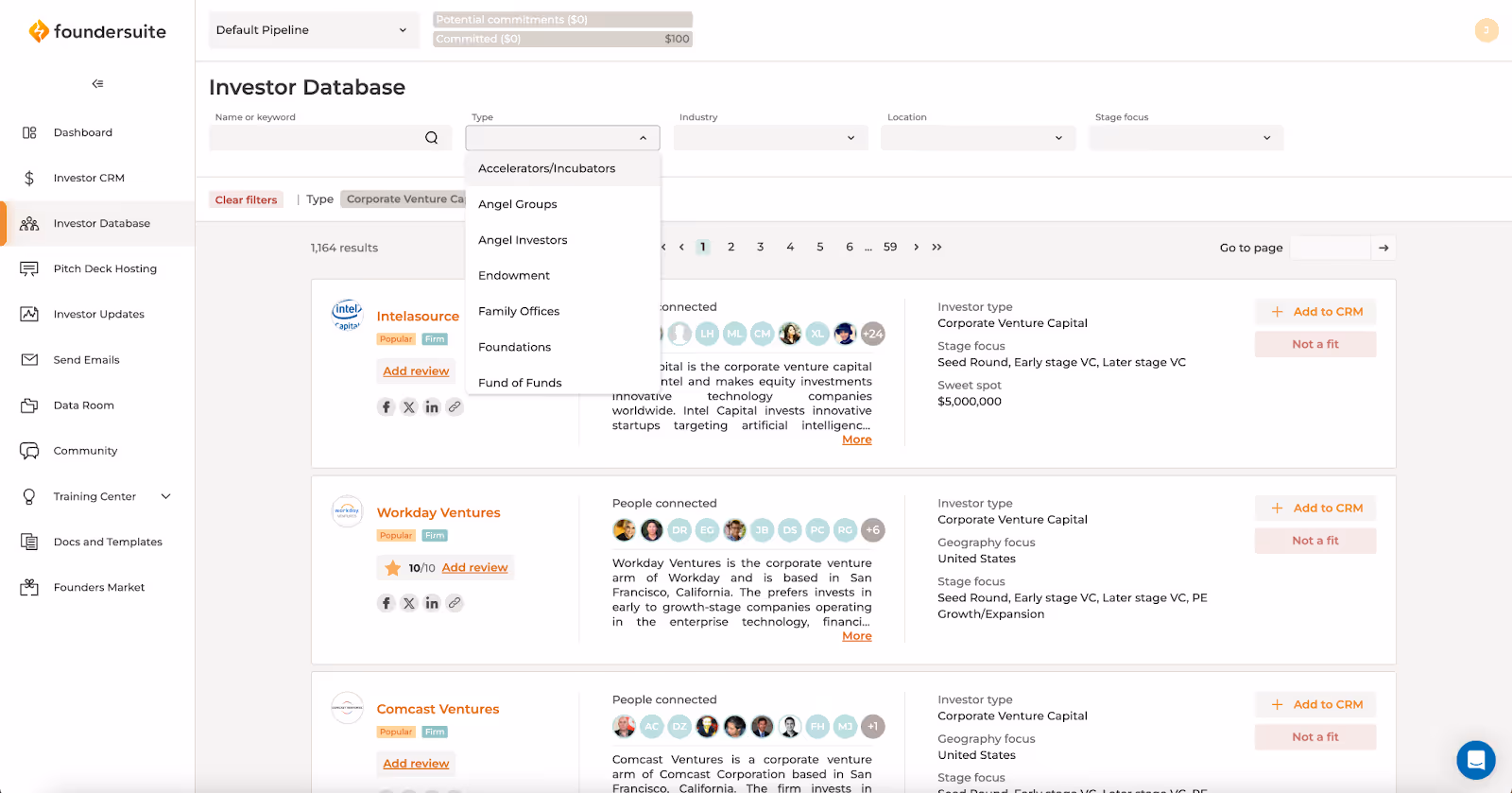Image resolution: width=1512 pixels, height=793 pixels.
Task: Click the Founders Market icon
Action: [x=29, y=587]
